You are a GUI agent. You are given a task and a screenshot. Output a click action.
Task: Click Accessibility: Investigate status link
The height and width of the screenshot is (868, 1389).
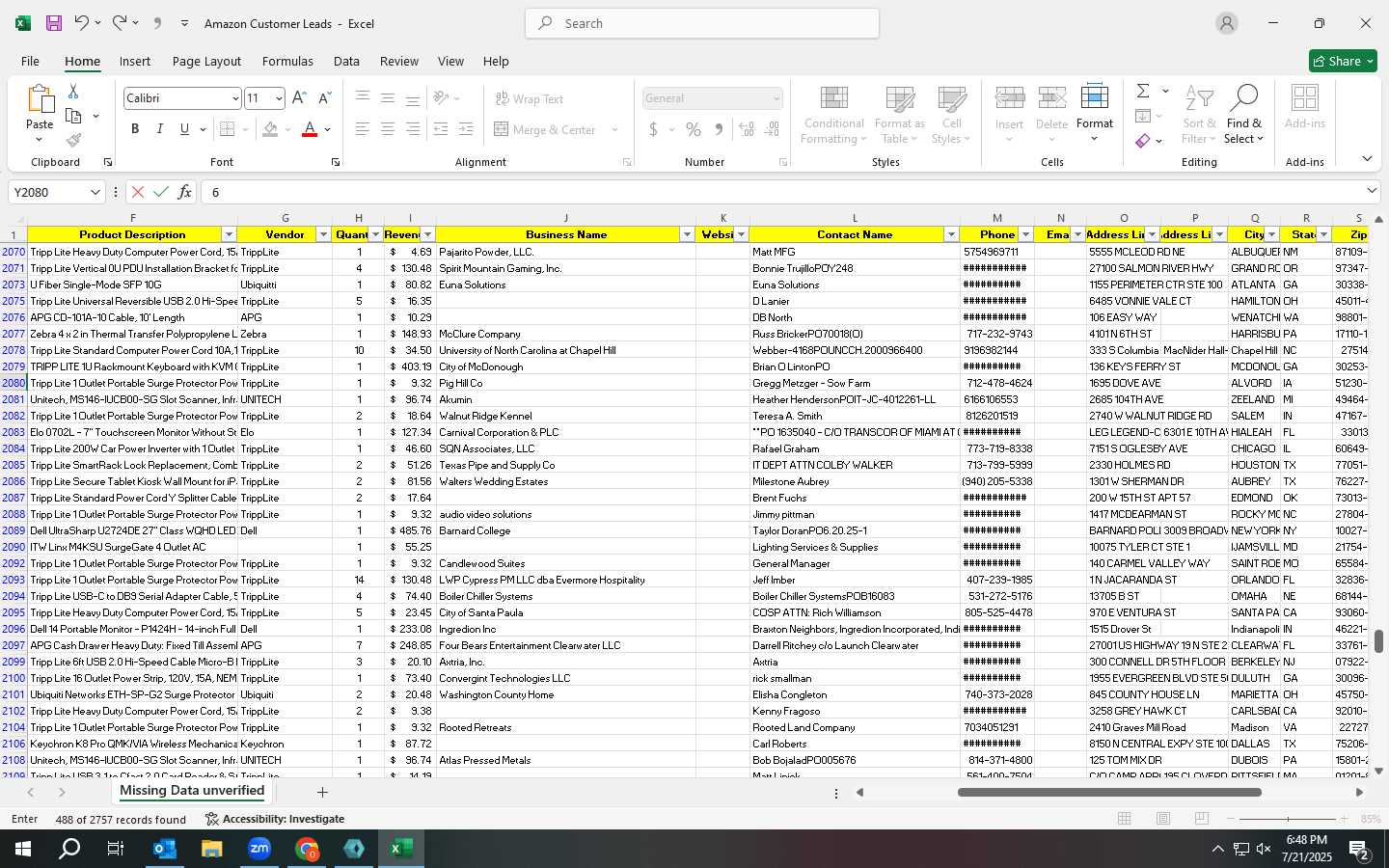click(x=275, y=819)
